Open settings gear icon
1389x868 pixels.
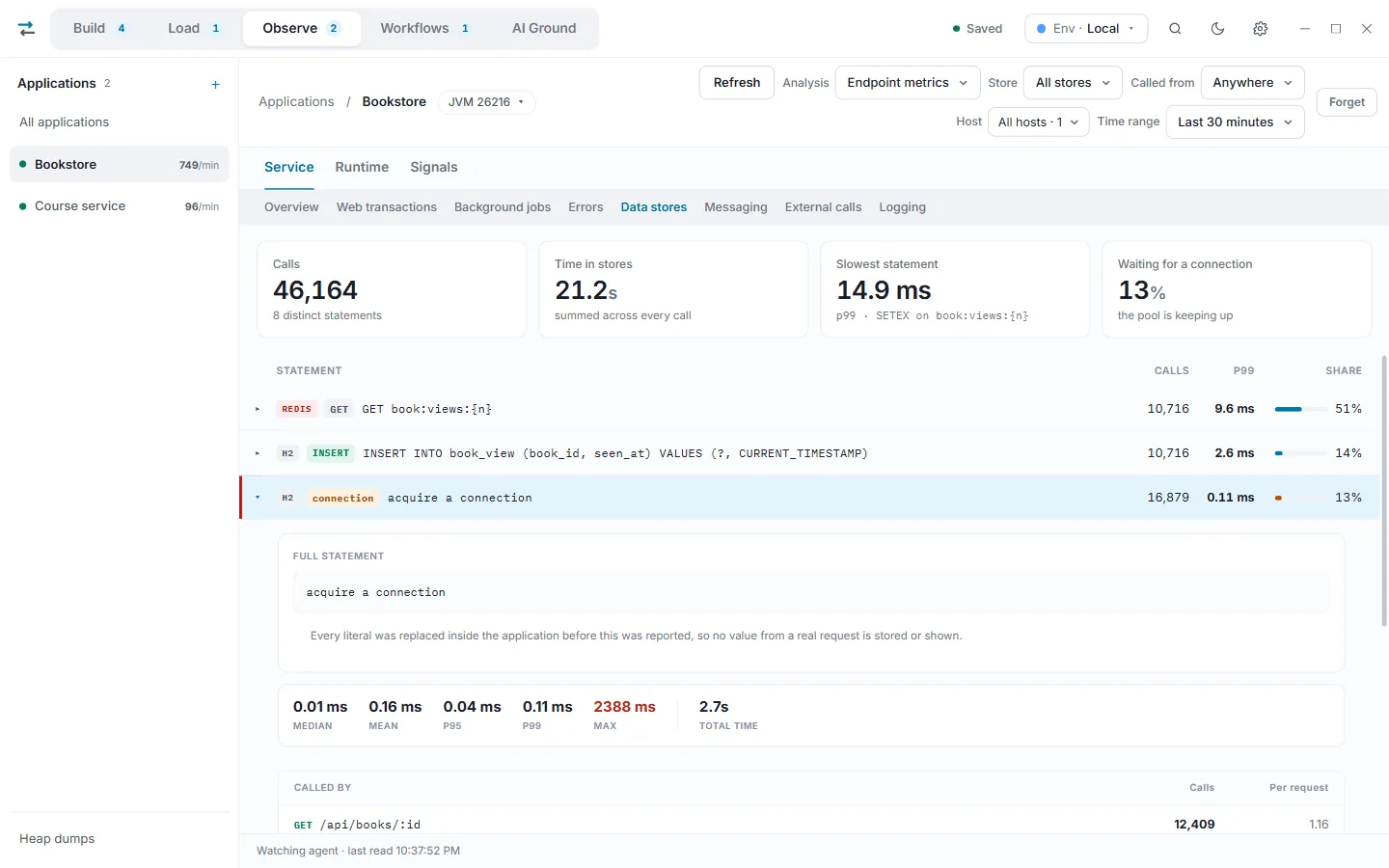1260,29
